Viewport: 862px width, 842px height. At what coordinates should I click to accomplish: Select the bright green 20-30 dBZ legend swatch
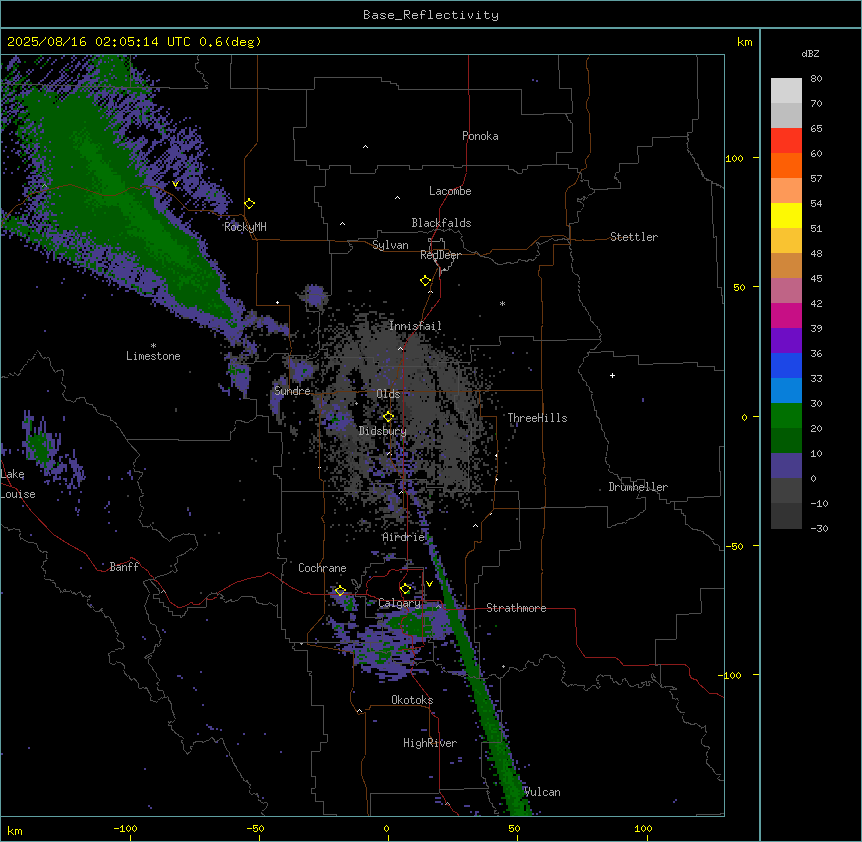pyautogui.click(x=786, y=416)
